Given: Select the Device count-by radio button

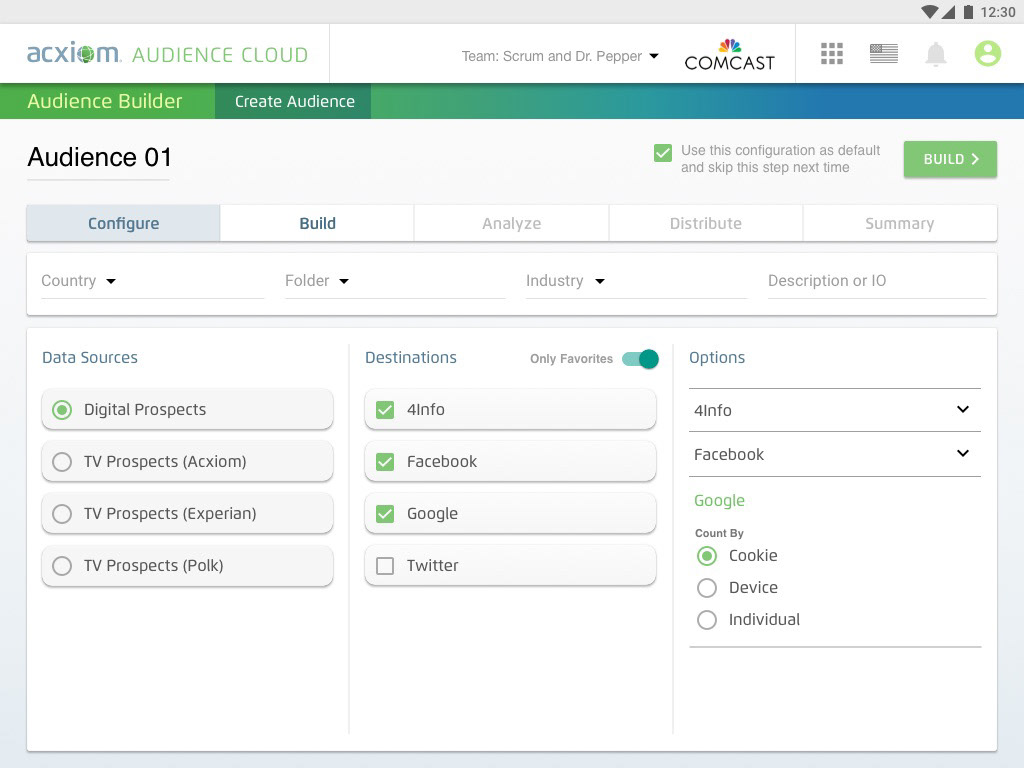Looking at the screenshot, I should tap(707, 588).
